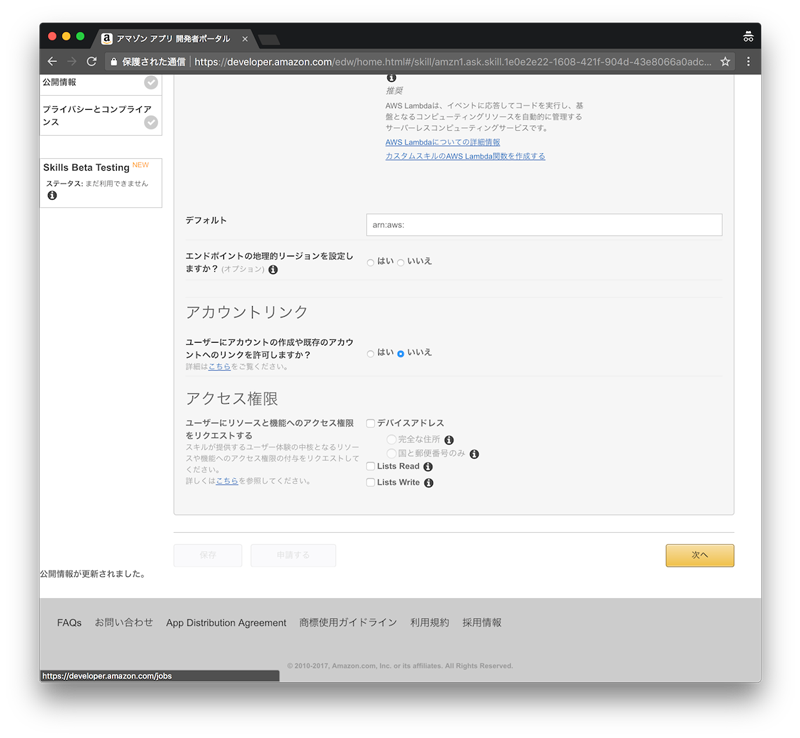Image resolution: width=800 pixels, height=738 pixels.
Task: Click the browser forward arrow
Action: coord(71,62)
